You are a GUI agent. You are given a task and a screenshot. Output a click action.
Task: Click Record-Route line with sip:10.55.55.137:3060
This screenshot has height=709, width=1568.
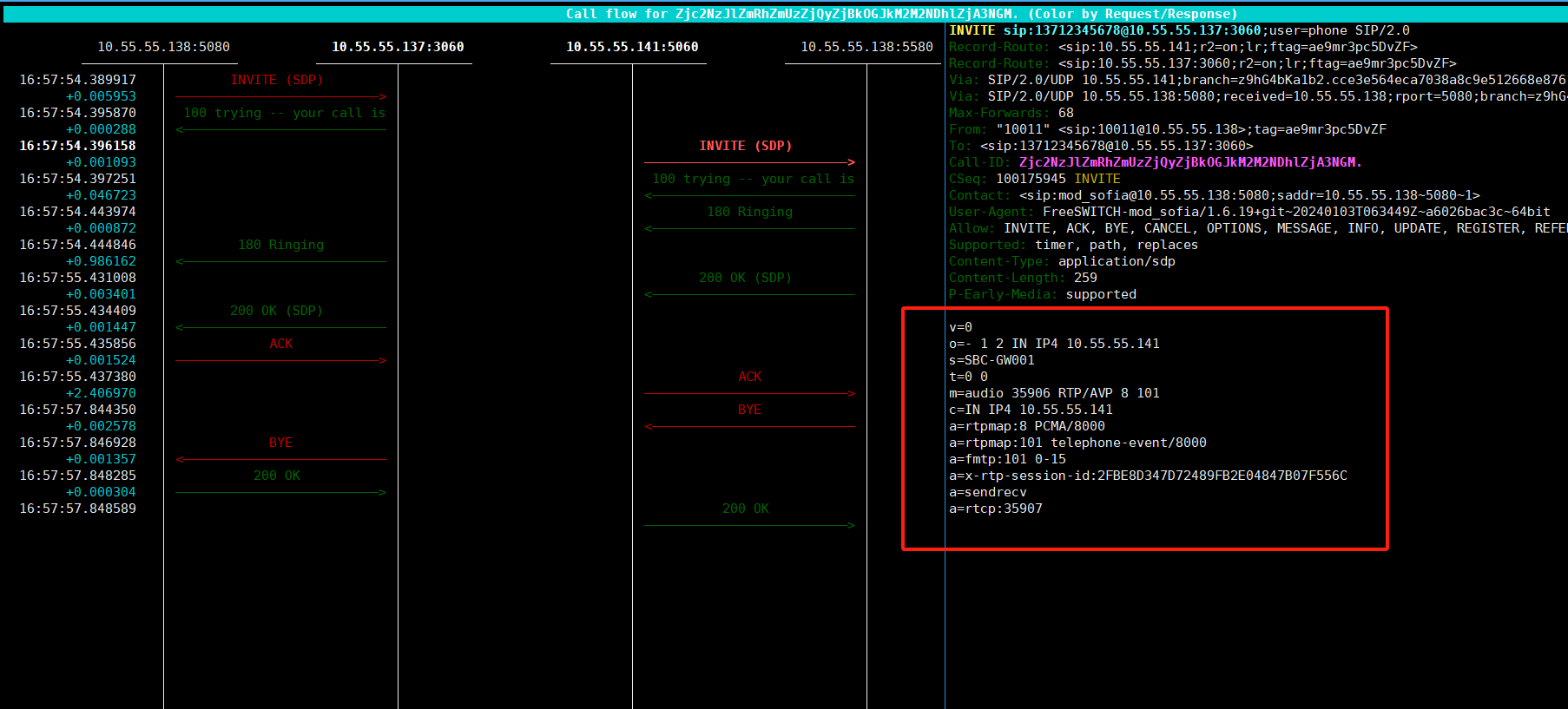point(1202,63)
